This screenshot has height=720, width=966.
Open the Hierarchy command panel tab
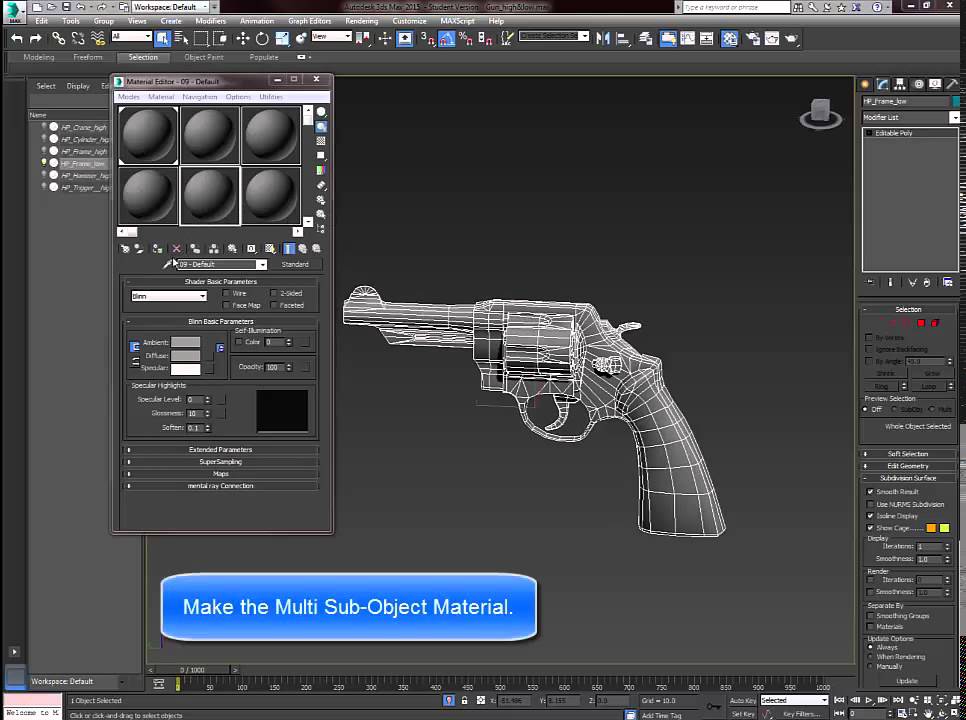900,84
